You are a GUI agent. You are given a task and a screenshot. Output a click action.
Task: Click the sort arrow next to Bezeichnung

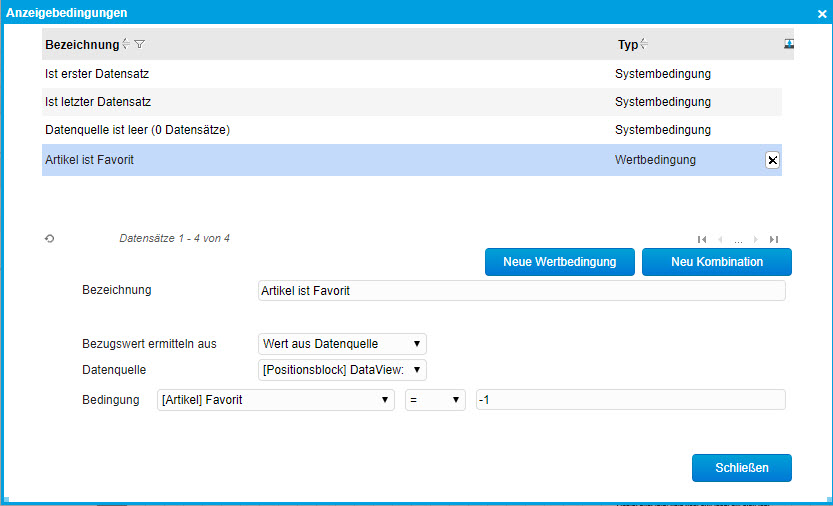(126, 44)
